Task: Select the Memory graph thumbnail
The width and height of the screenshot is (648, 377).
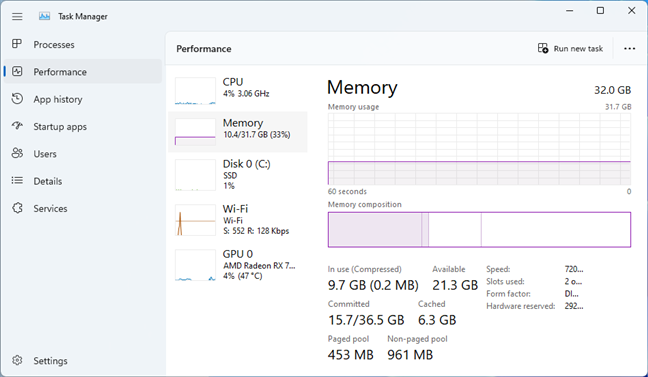Action: point(195,131)
